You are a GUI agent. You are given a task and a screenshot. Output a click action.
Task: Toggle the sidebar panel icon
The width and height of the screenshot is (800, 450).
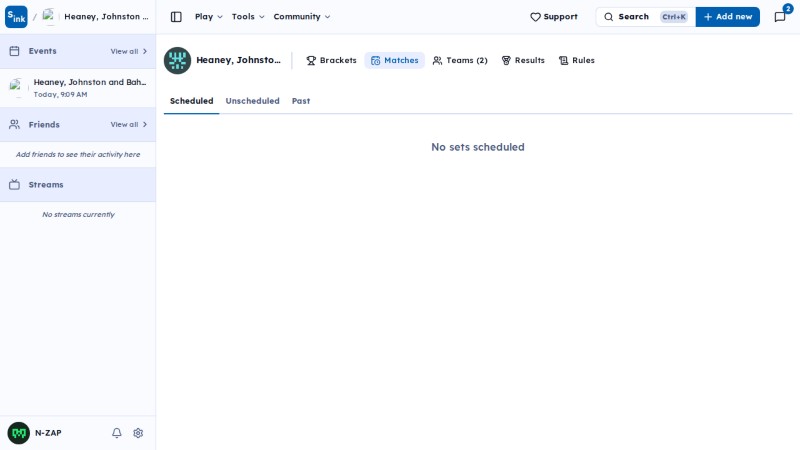(176, 17)
